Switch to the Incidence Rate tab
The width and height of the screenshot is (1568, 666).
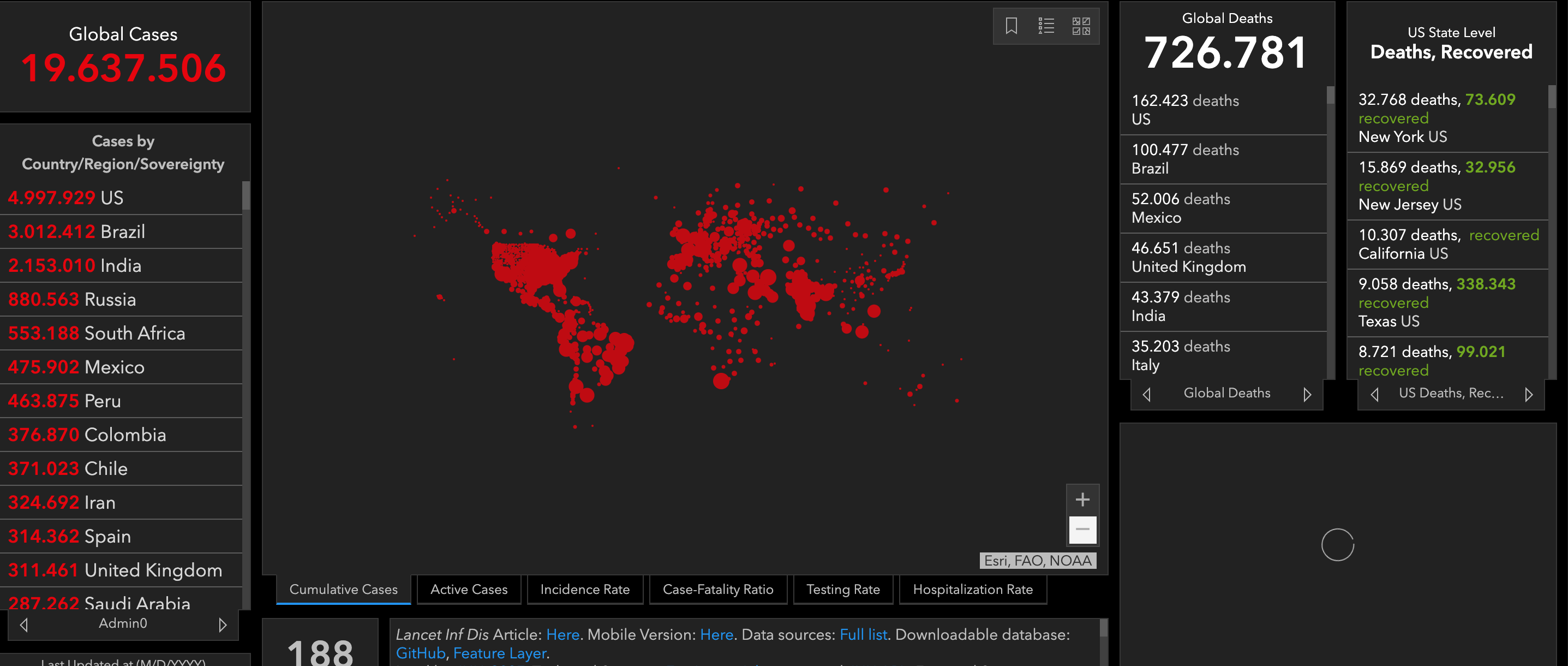(x=584, y=589)
